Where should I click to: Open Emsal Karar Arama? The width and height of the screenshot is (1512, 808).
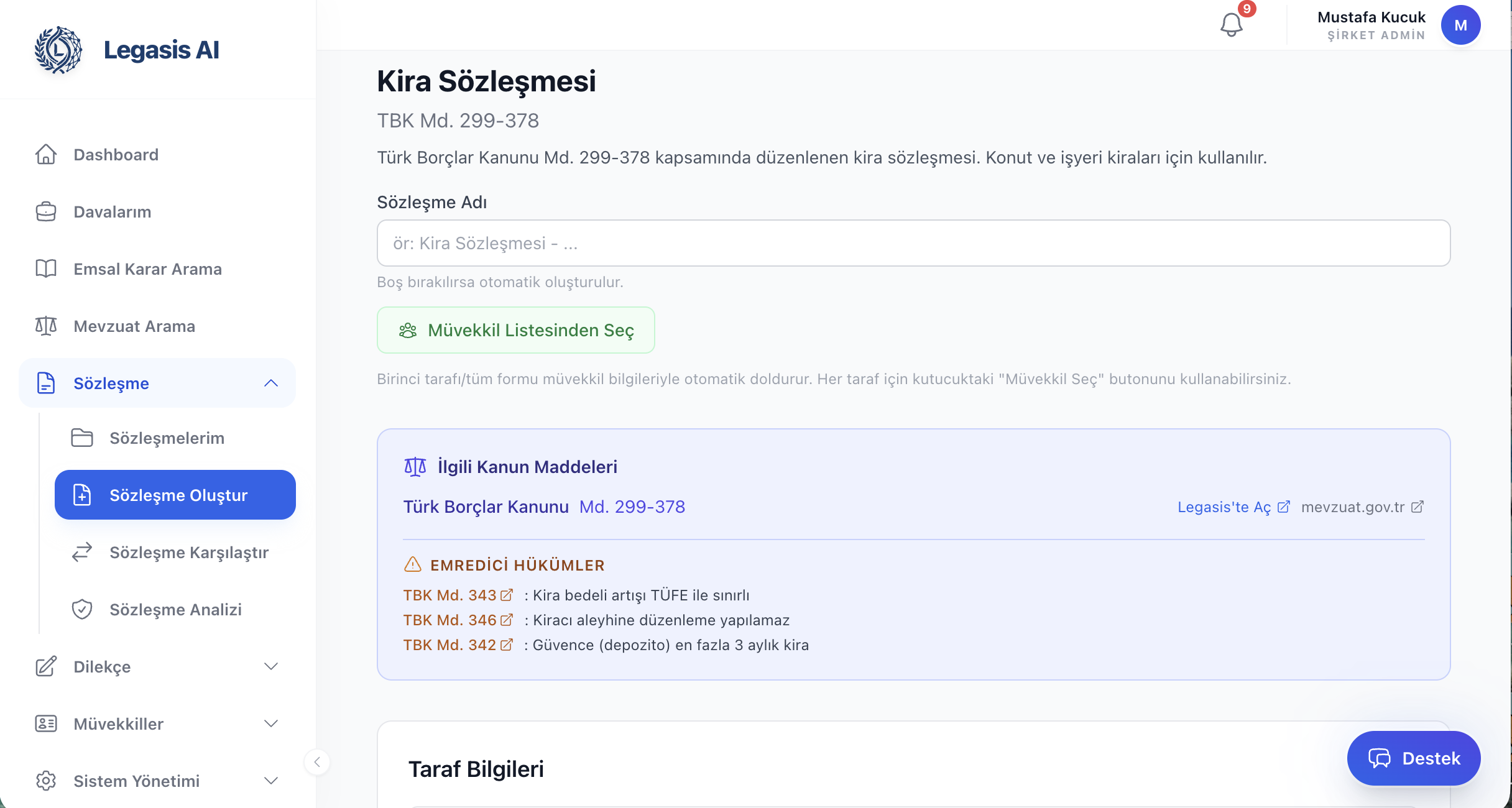point(157,269)
